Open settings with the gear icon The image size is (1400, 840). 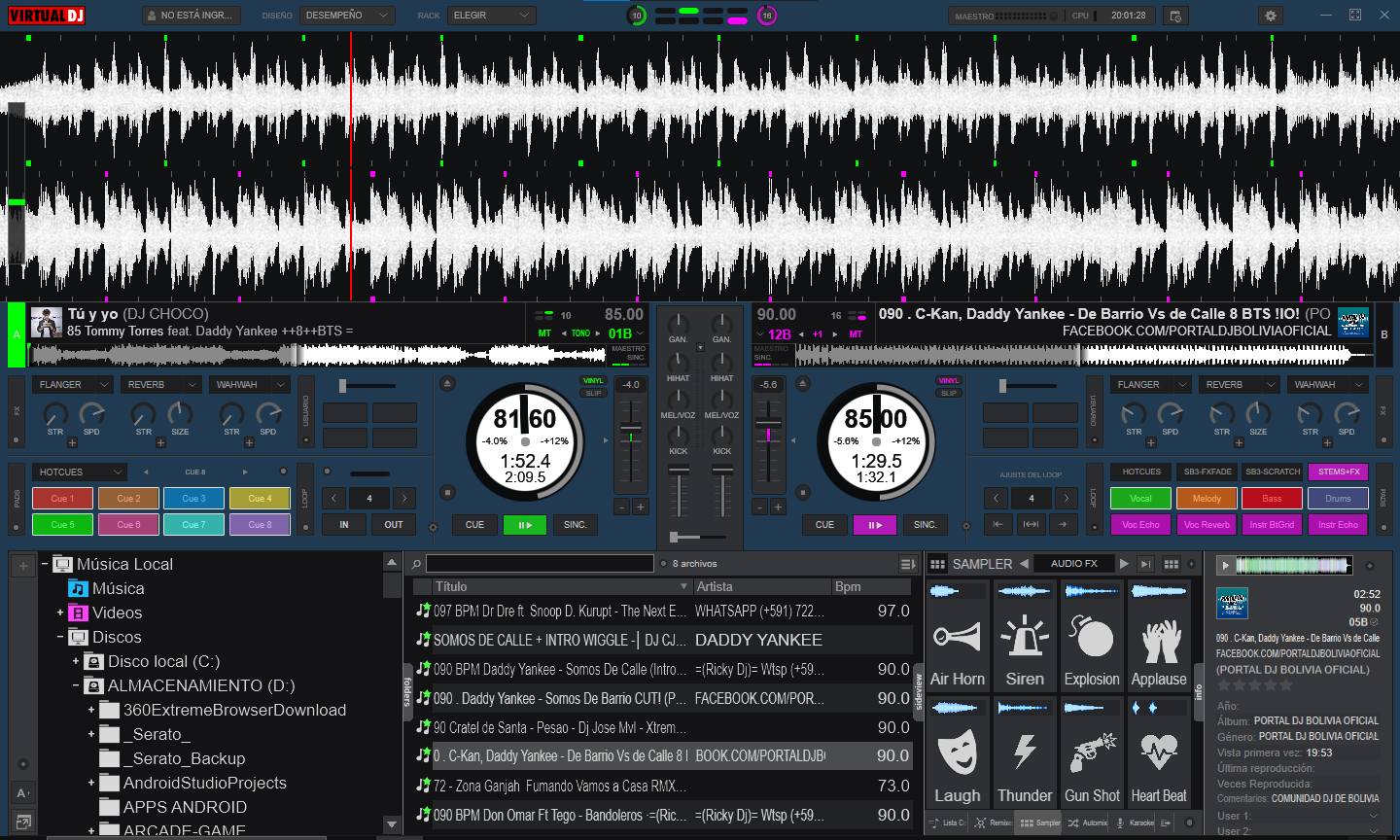coord(1271,16)
